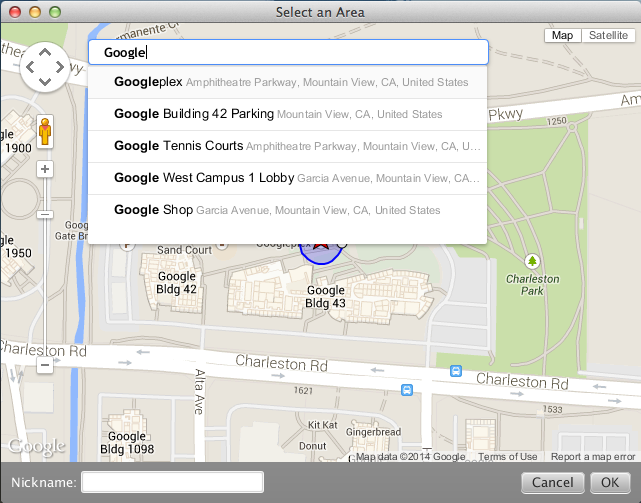641x503 pixels.
Task: Minimize the window with yellow button
Action: coord(35,12)
